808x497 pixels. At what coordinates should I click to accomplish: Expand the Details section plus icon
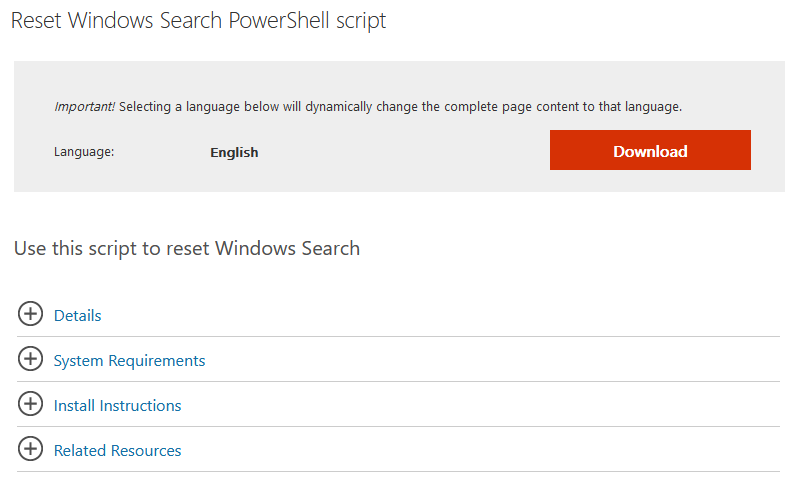coord(31,314)
